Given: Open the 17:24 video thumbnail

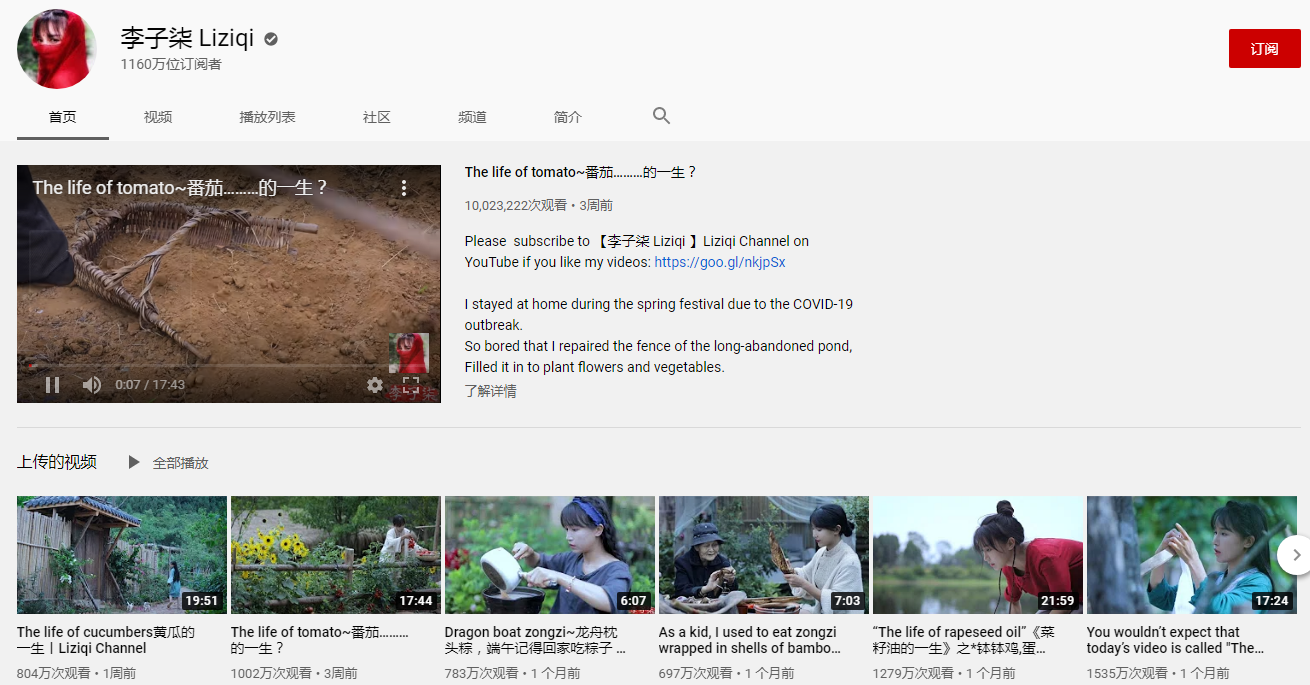Looking at the screenshot, I should pyautogui.click(x=1192, y=555).
